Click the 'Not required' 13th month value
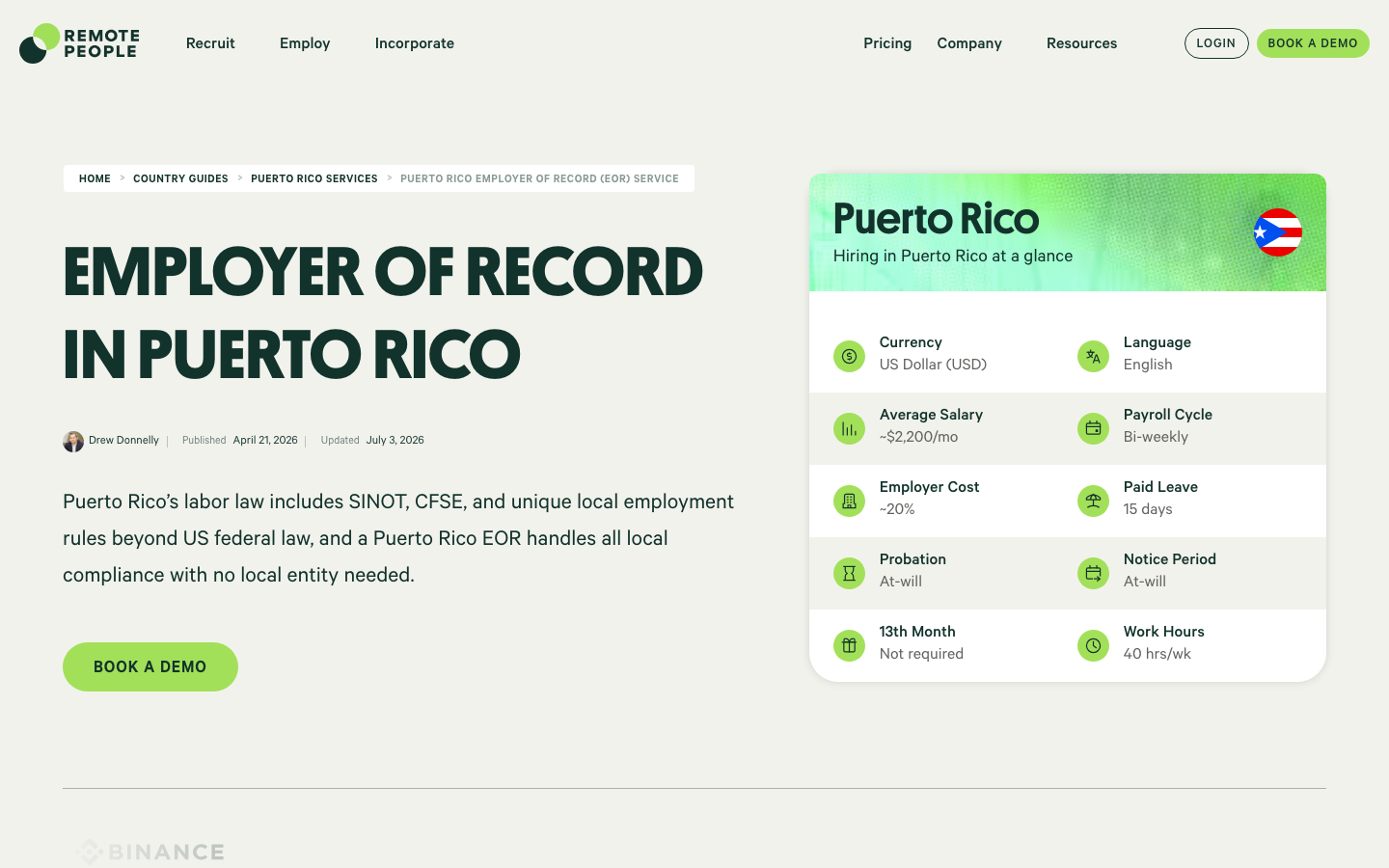Viewport: 1389px width, 868px height. pyautogui.click(x=921, y=654)
